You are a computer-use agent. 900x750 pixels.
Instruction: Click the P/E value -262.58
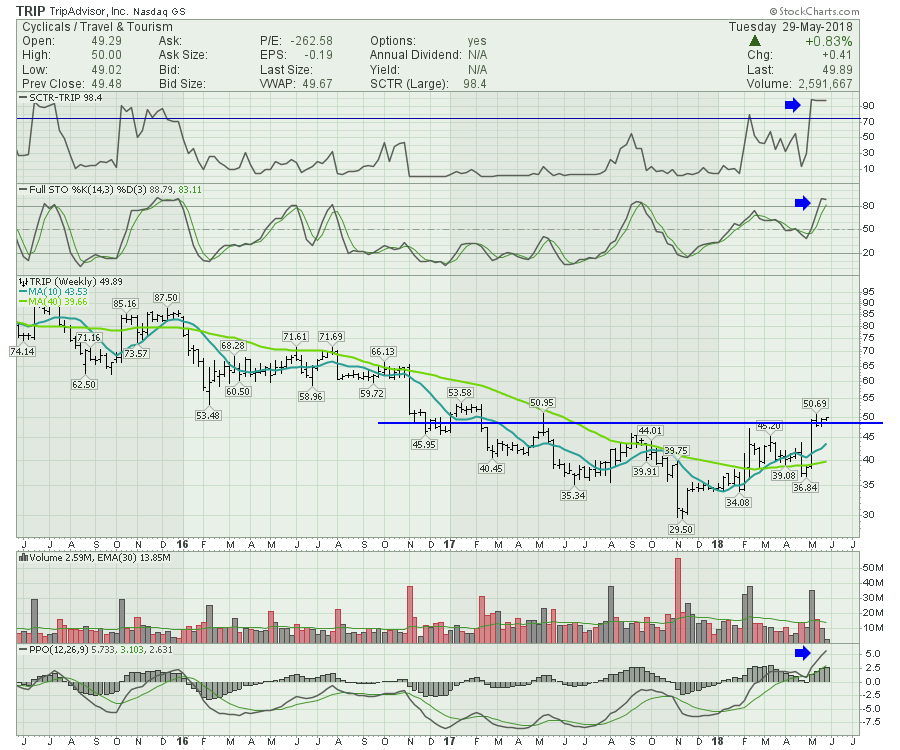tap(312, 41)
